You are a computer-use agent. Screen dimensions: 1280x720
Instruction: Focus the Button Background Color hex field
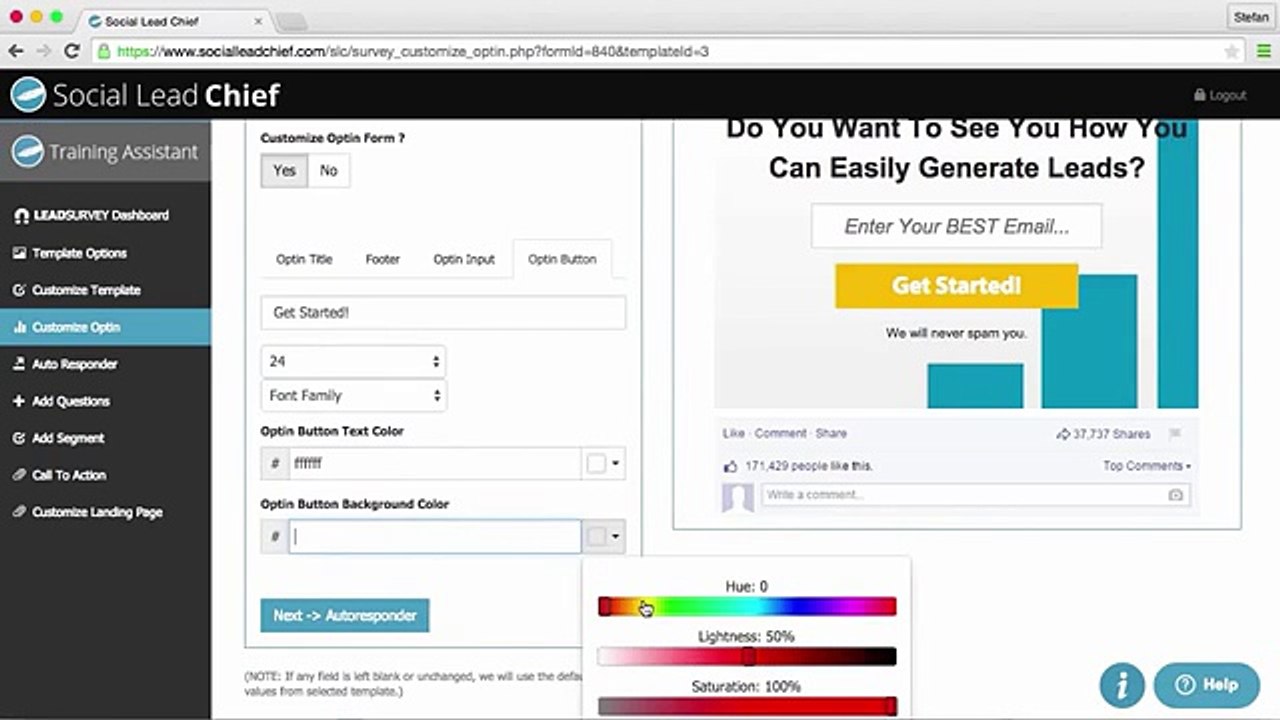pyautogui.click(x=435, y=537)
